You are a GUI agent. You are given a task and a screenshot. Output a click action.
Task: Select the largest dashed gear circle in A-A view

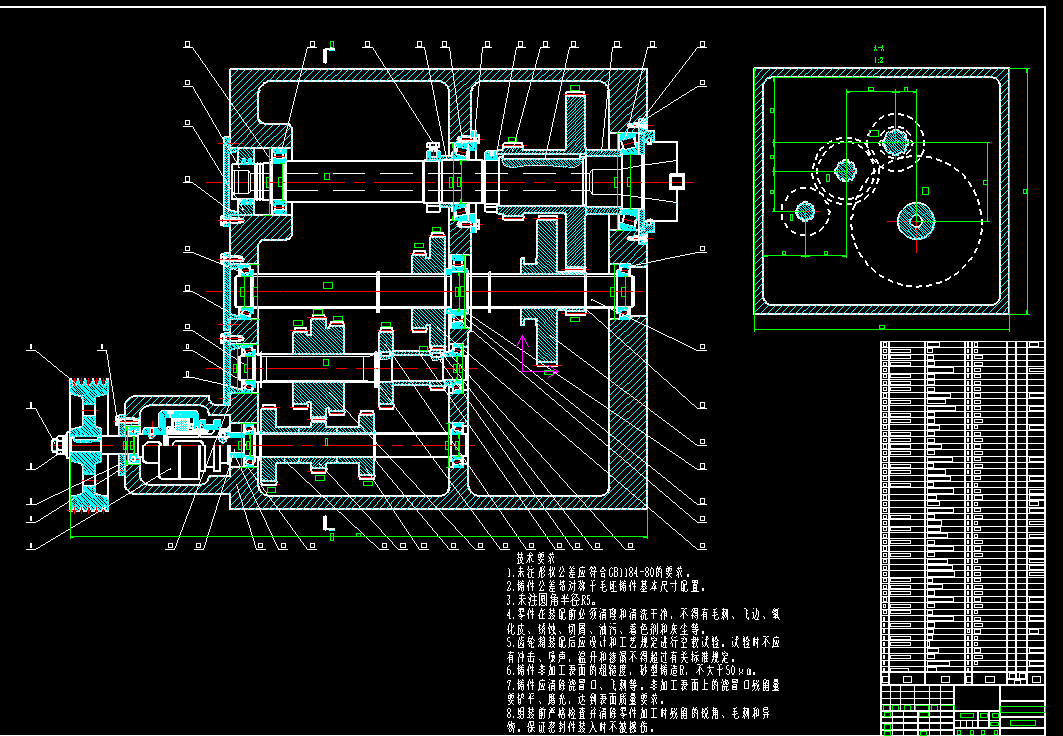point(916,222)
